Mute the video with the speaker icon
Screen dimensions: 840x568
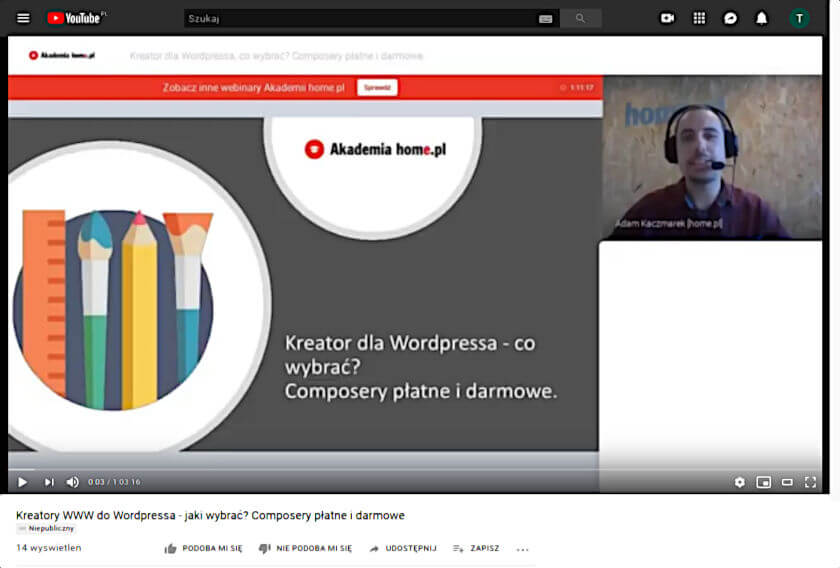tap(73, 482)
